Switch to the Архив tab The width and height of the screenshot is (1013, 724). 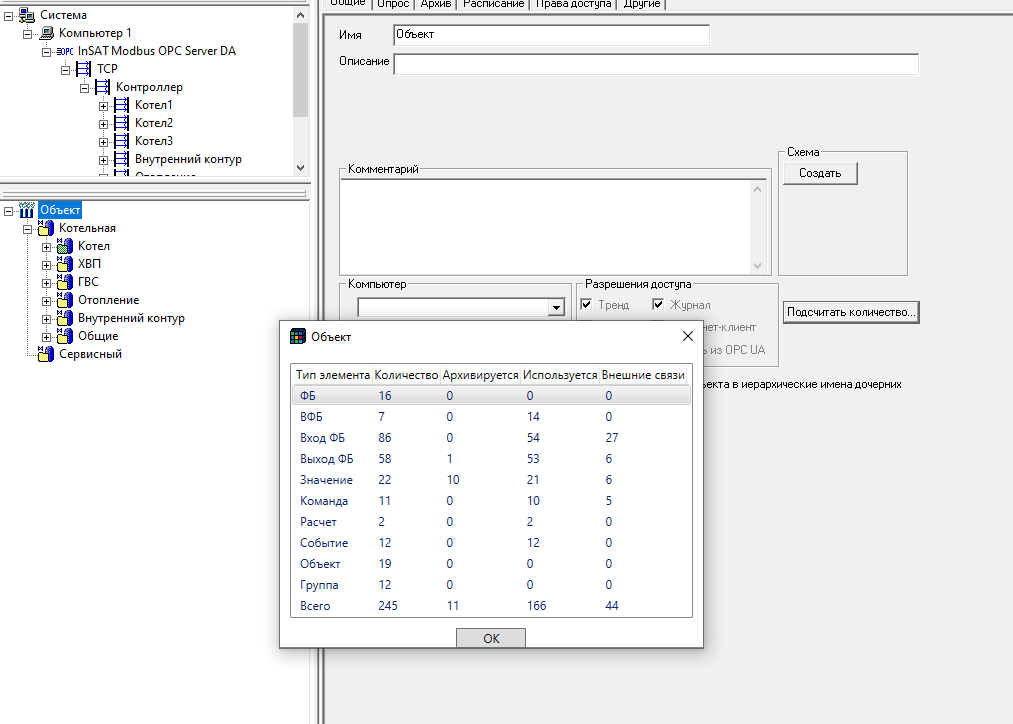[435, 4]
